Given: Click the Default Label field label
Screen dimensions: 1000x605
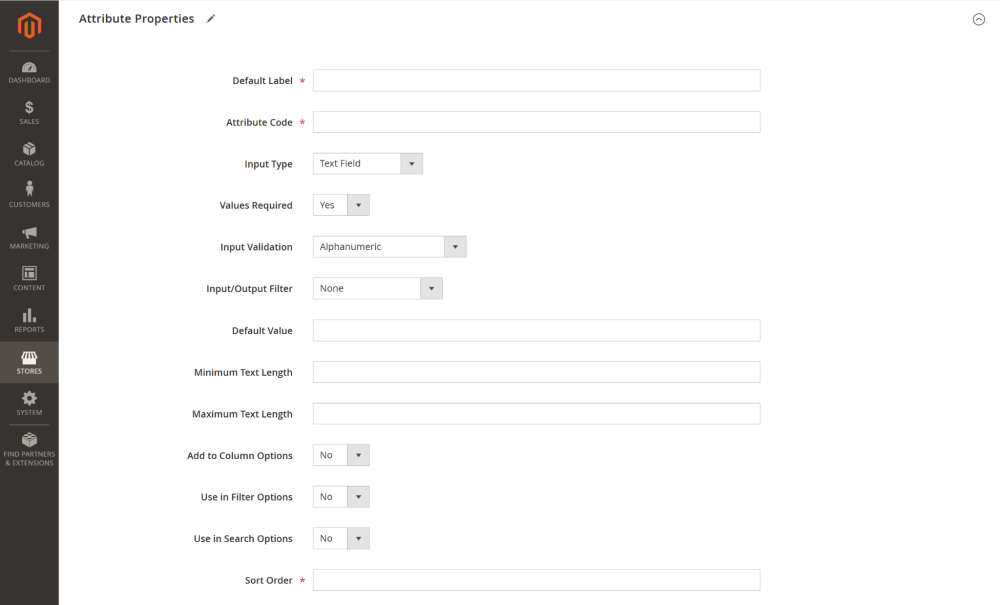Looking at the screenshot, I should pos(262,81).
